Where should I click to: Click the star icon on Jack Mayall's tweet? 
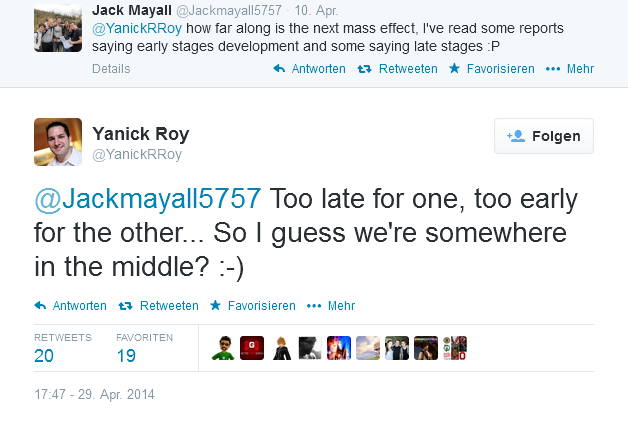454,69
